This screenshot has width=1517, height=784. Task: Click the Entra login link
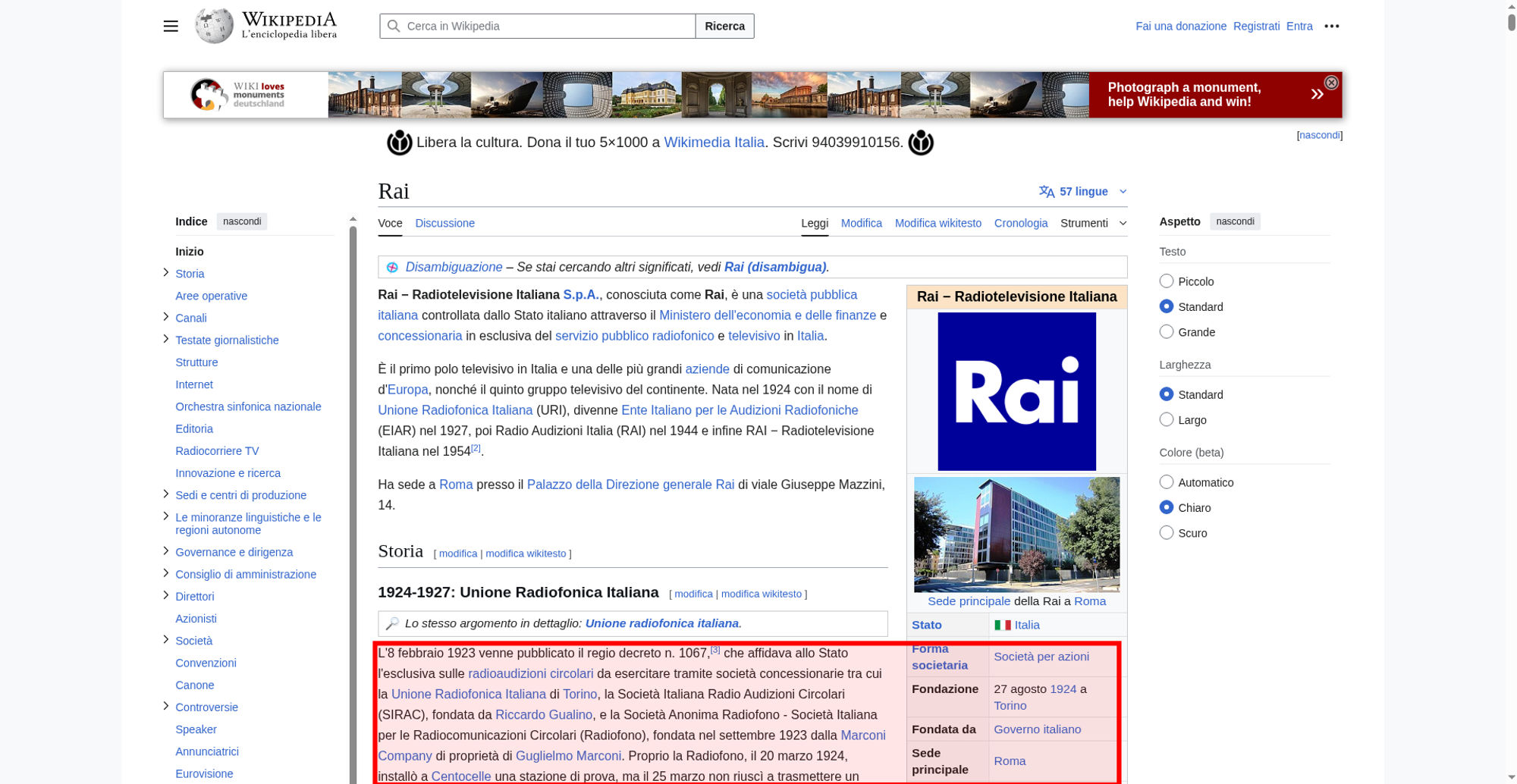coord(1299,26)
